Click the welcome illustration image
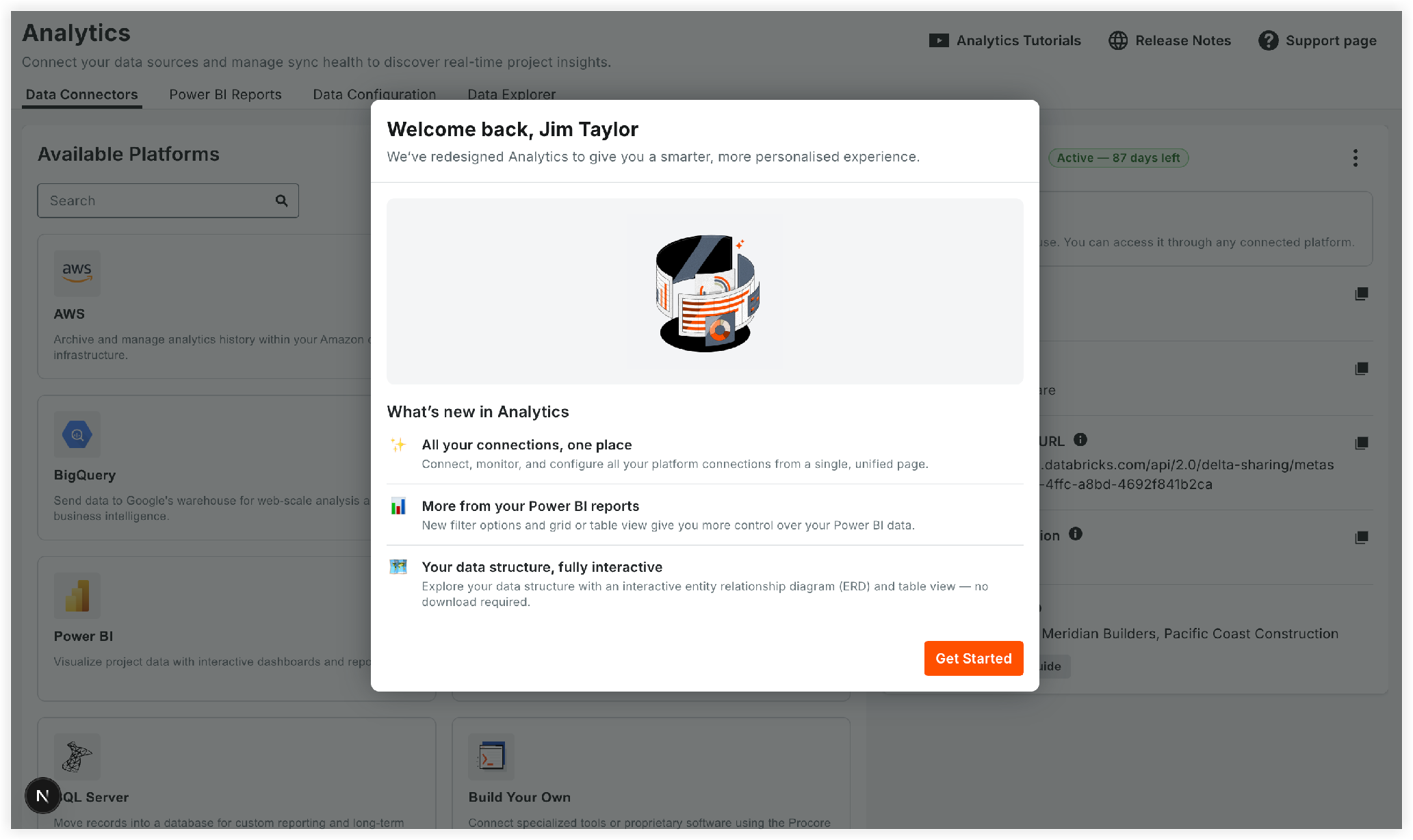 [705, 292]
